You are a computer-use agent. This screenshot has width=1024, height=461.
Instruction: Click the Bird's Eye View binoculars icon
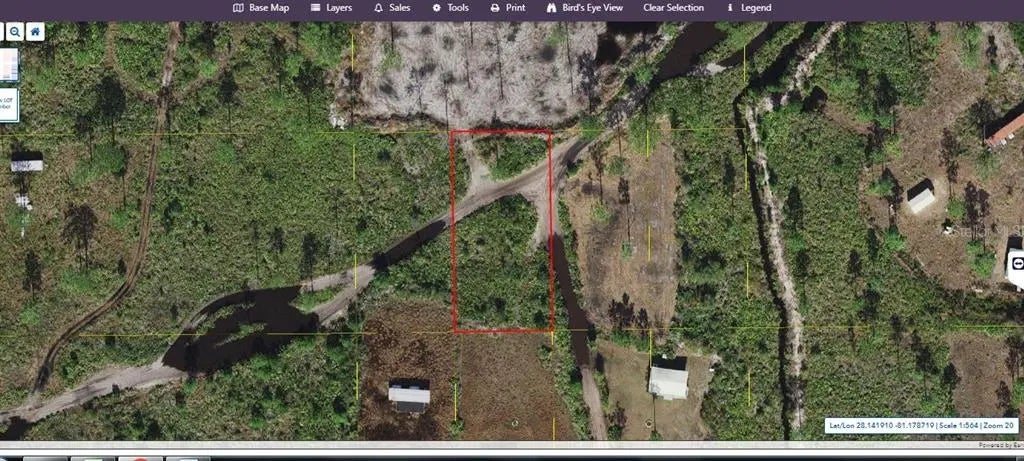tap(551, 8)
